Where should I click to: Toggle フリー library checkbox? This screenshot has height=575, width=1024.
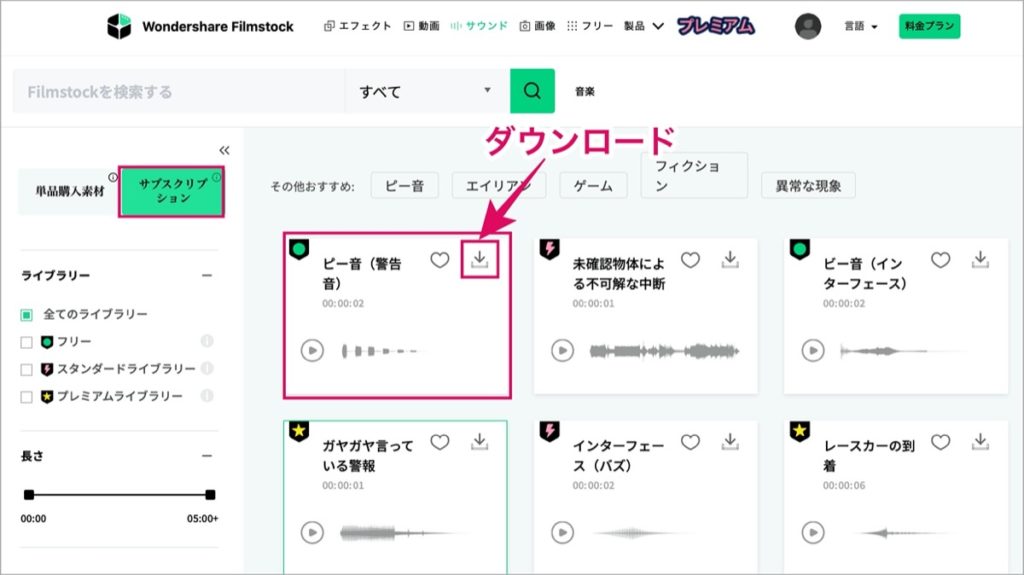point(26,342)
